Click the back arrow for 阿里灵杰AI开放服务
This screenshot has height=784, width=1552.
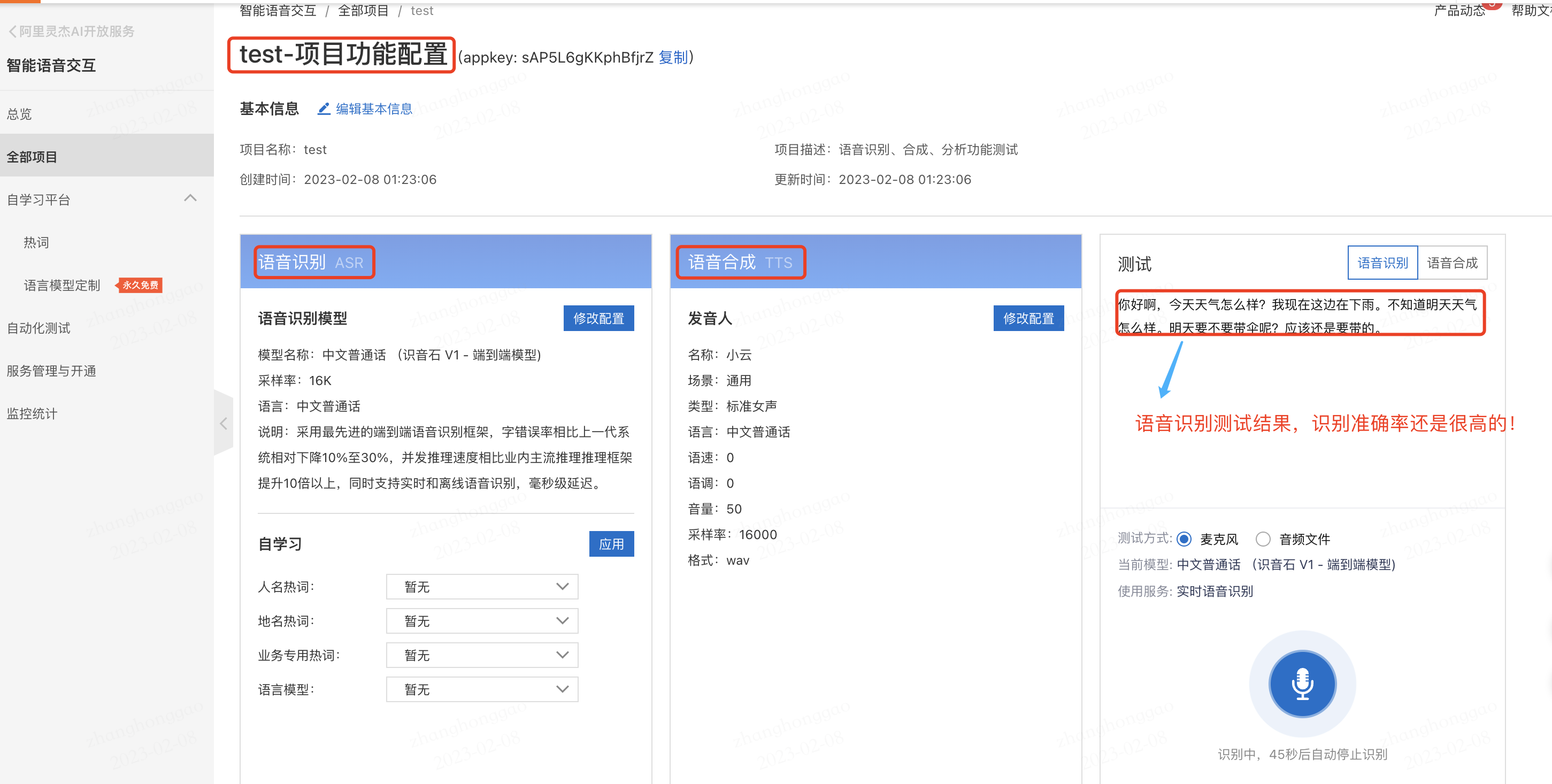click(x=12, y=32)
